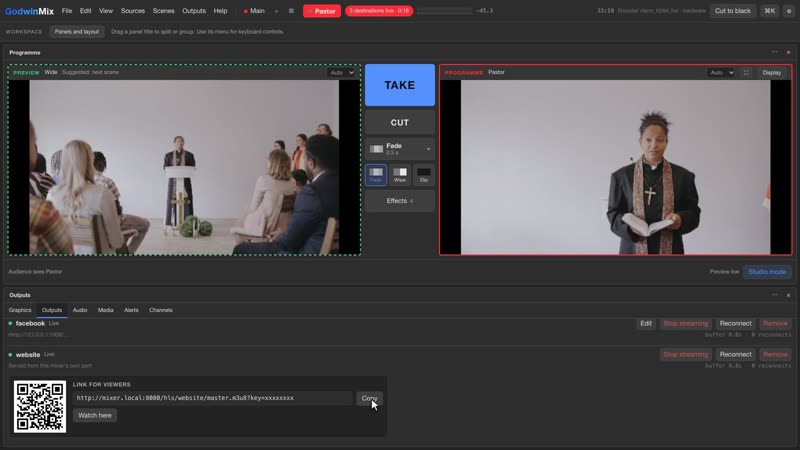Edit the facebook destination
Screen dimensions: 800x450
tap(646, 323)
